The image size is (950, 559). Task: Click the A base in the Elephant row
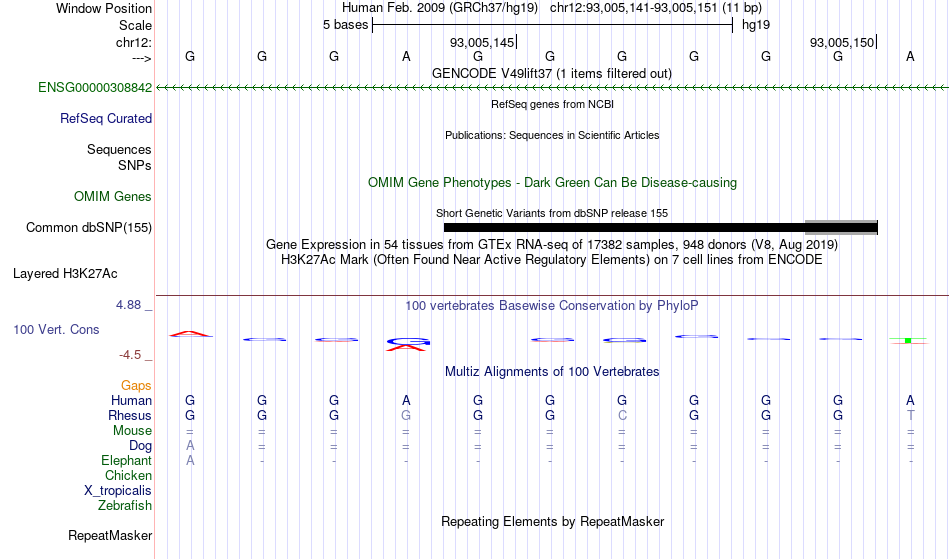click(190, 461)
